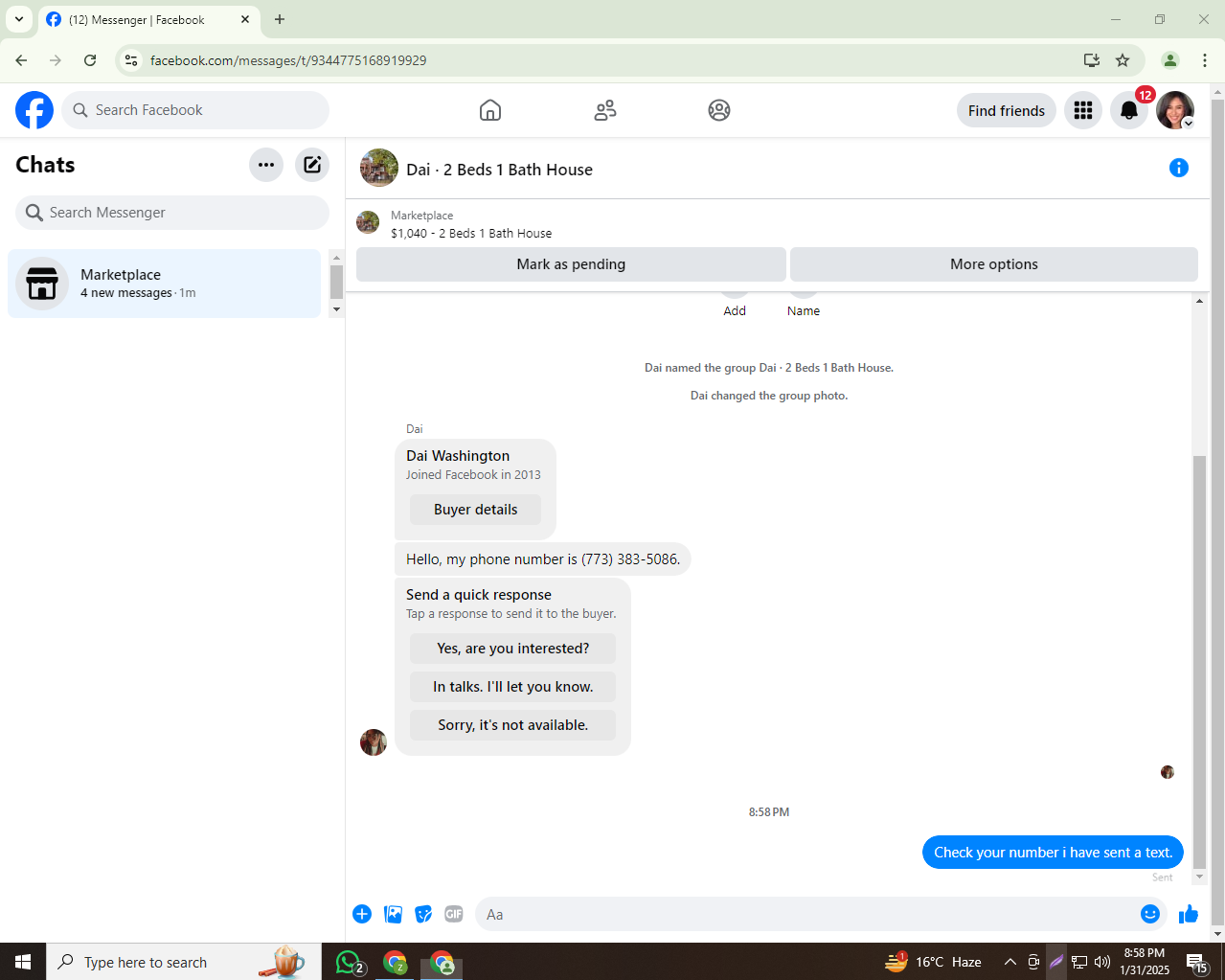This screenshot has width=1225, height=980.
Task: Click the chat messages vertical scrollbar
Action: click(1199, 661)
